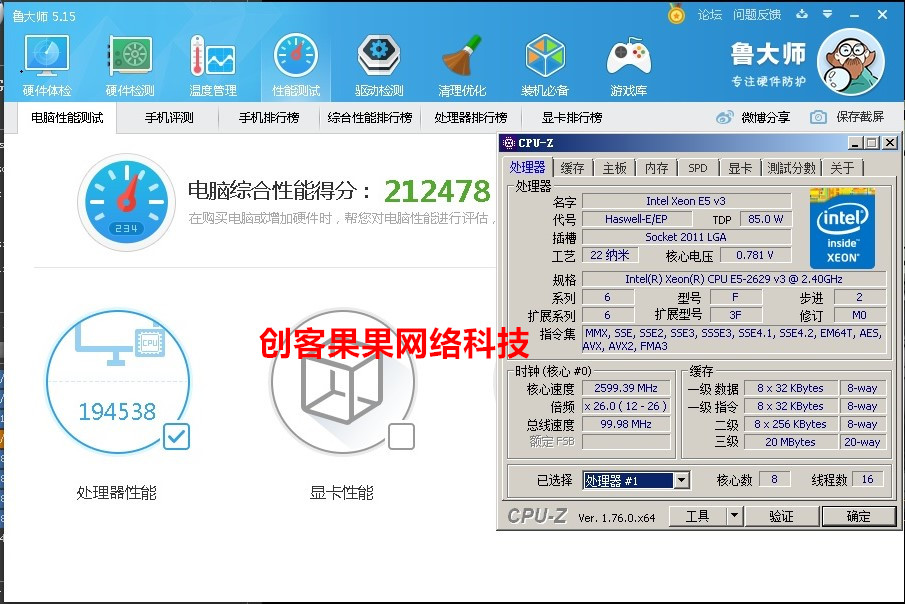The height and width of the screenshot is (604, 905).
Task: Open the 问题反馈 feedback link
Action: pos(757,15)
